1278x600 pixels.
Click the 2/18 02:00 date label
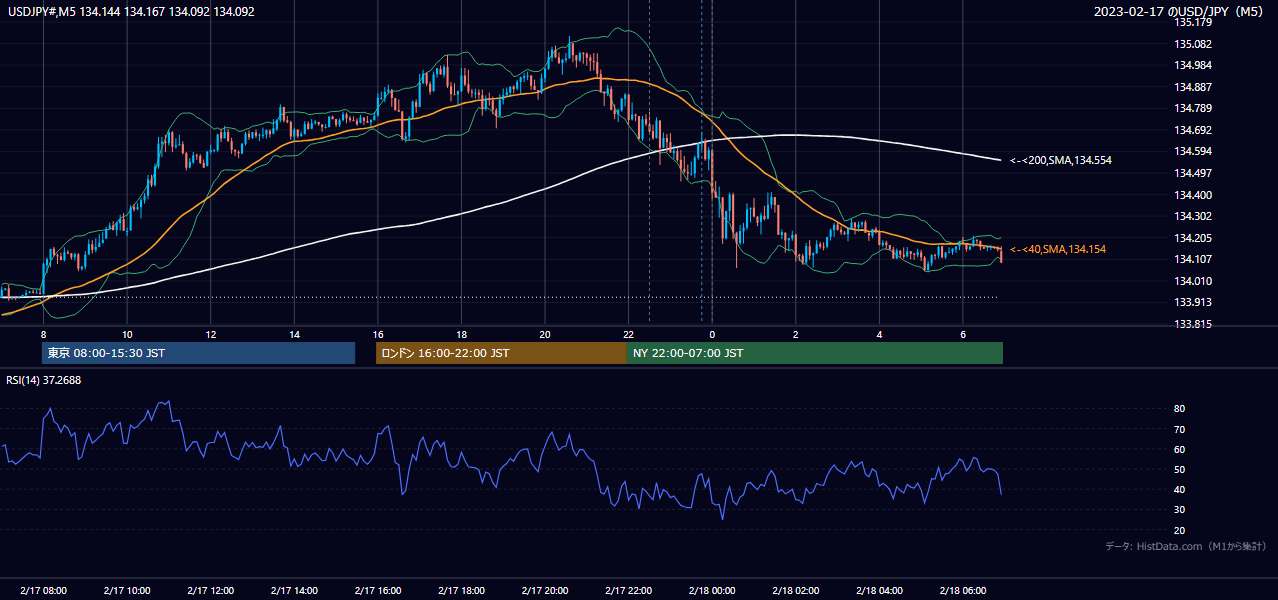coord(795,591)
